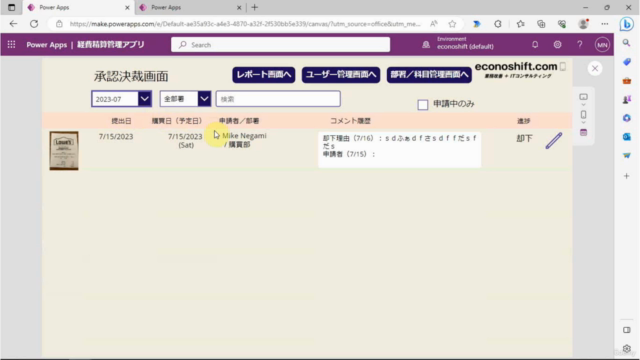This screenshot has width=640, height=360.
Task: Add a sidebar app using plus icon
Action: [627, 176]
